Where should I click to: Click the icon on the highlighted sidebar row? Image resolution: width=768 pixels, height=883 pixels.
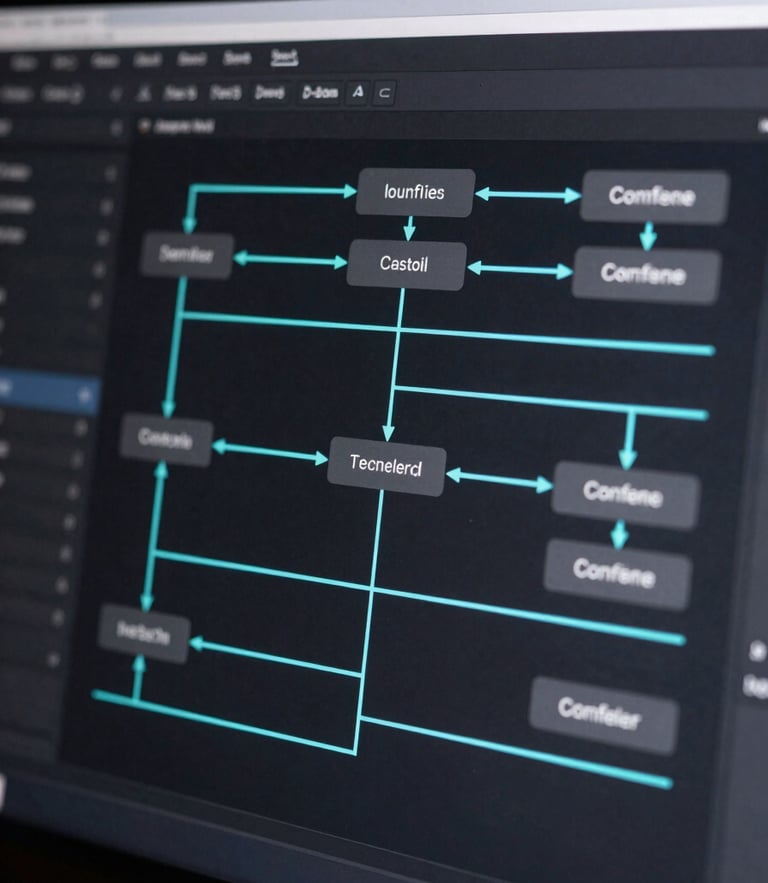click(x=85, y=395)
